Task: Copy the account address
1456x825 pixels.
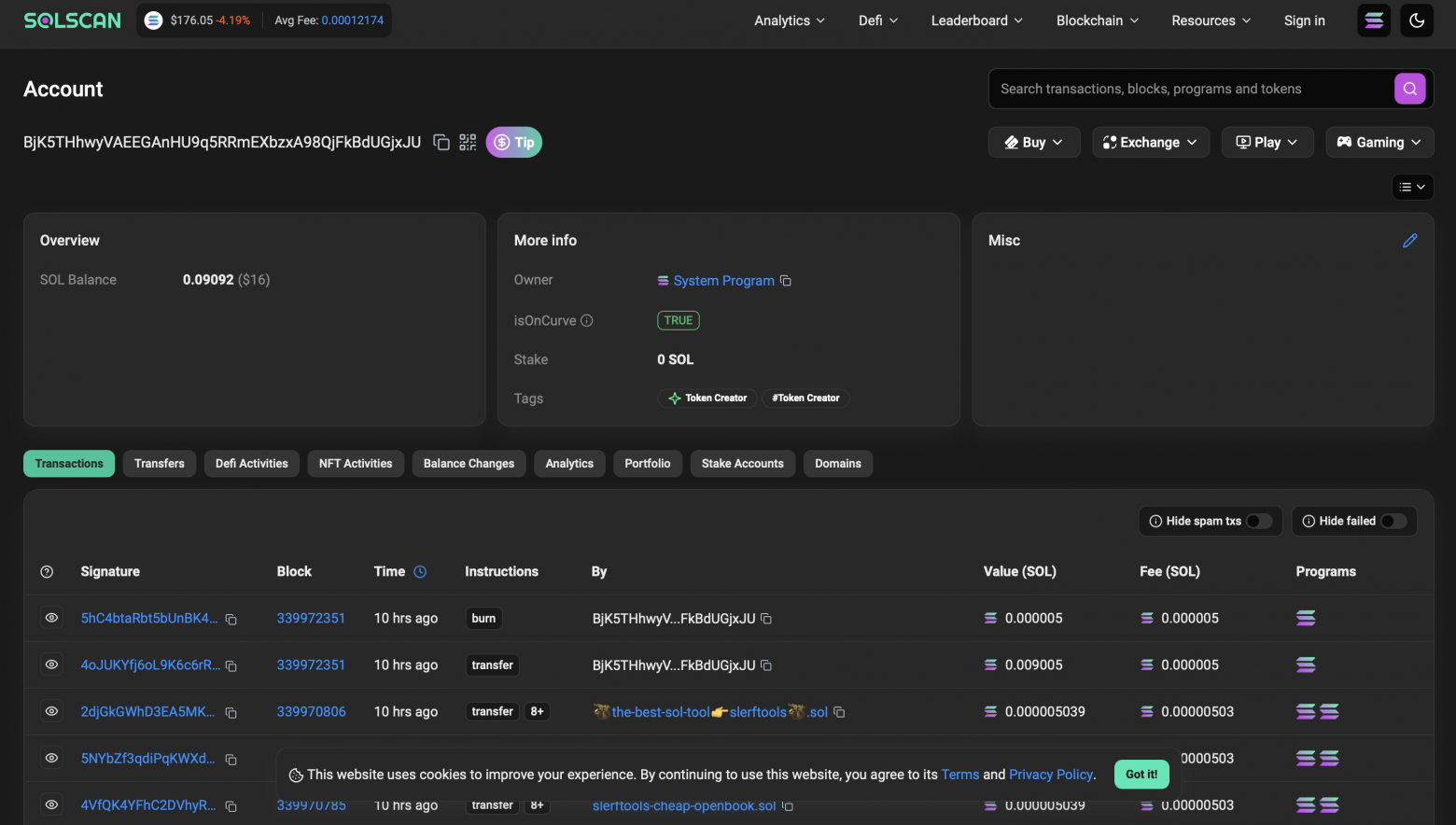Action: (441, 143)
